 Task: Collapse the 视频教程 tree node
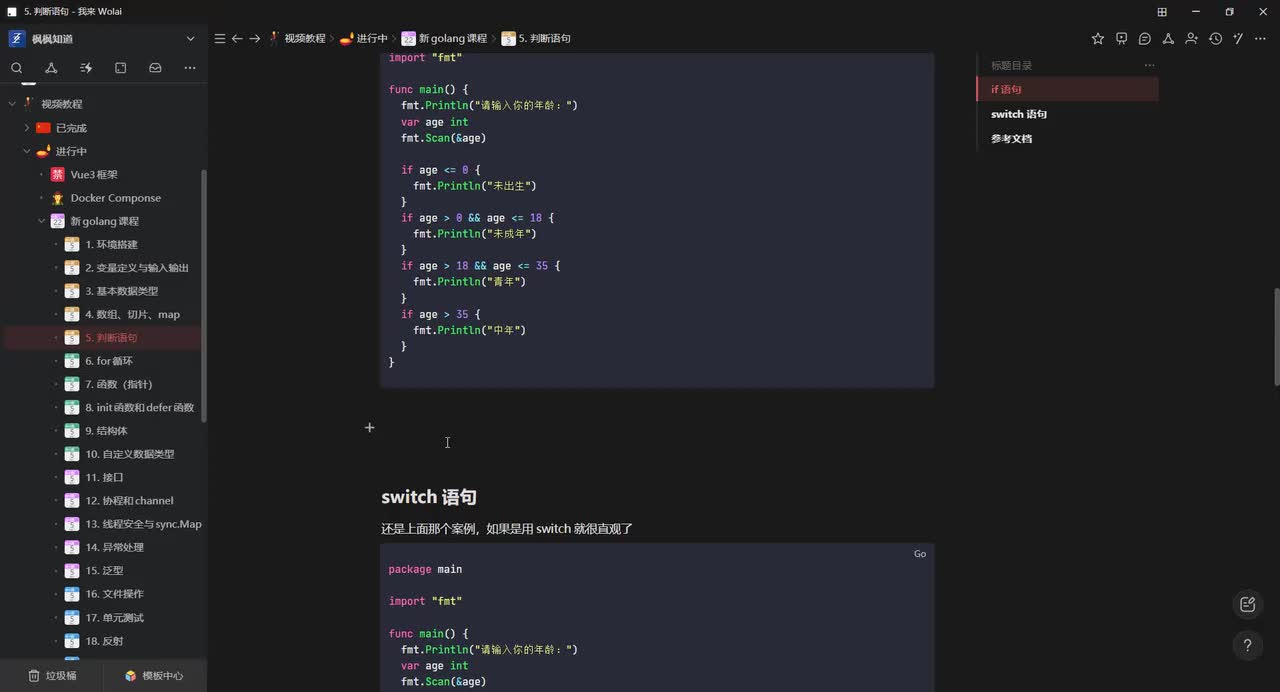[x=13, y=104]
